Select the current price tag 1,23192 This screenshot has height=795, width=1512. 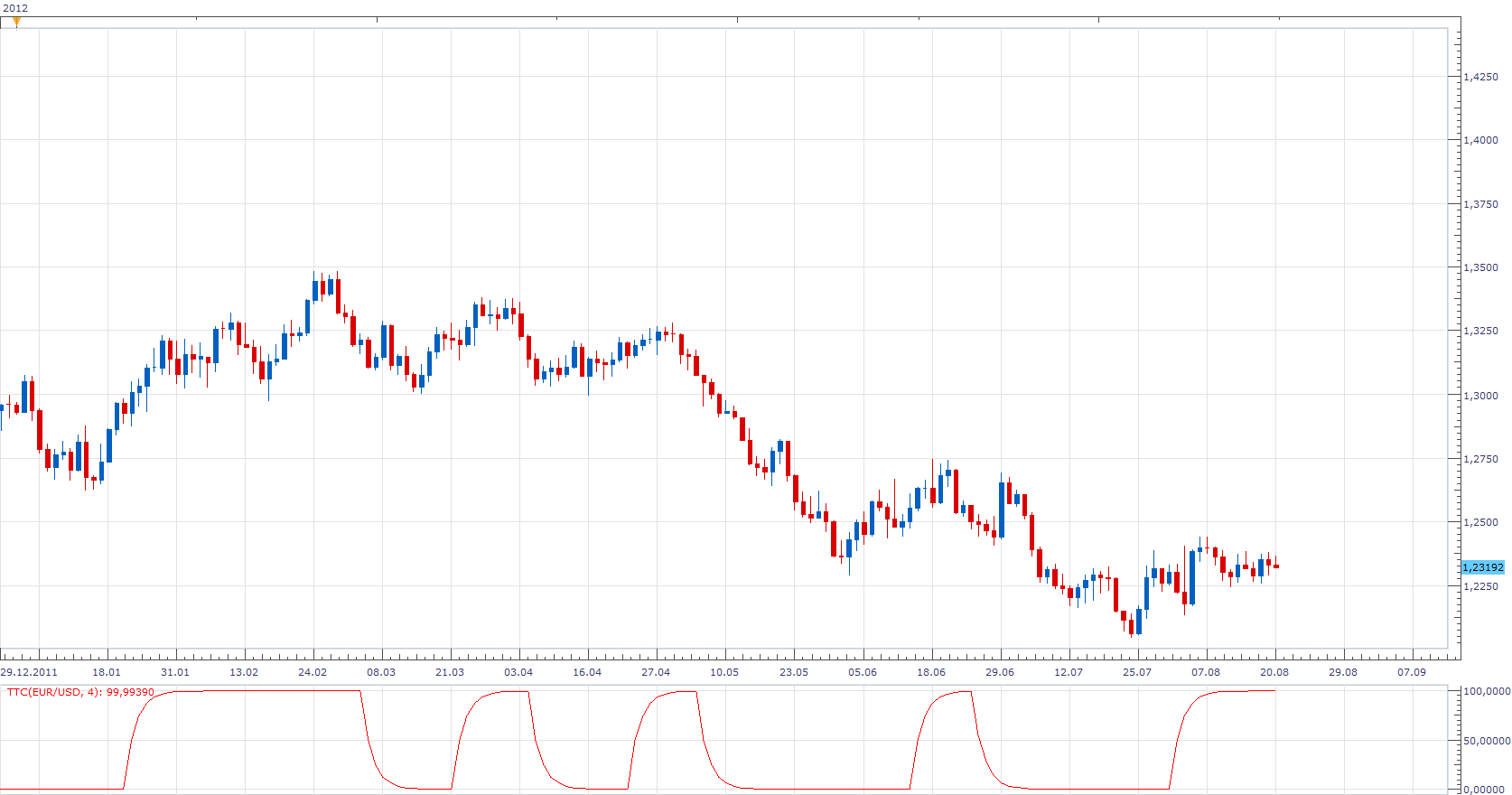pyautogui.click(x=1483, y=567)
